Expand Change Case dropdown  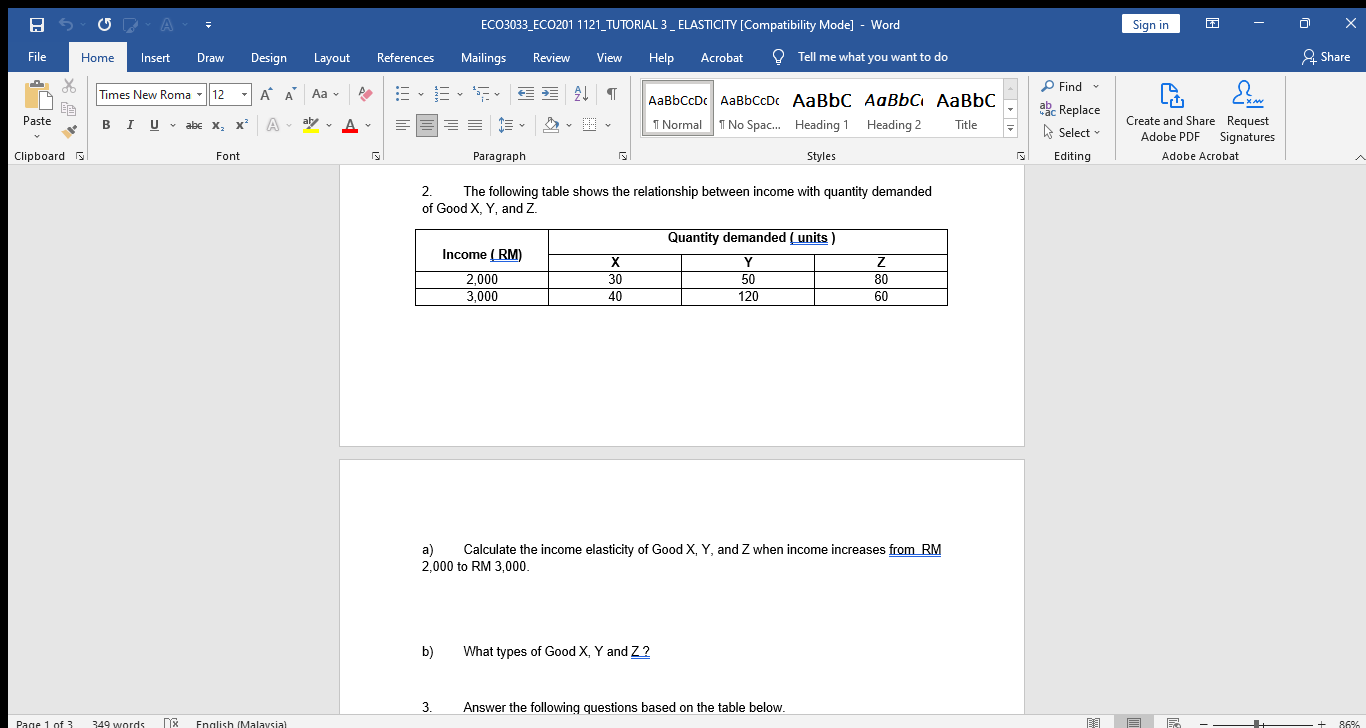[x=337, y=94]
